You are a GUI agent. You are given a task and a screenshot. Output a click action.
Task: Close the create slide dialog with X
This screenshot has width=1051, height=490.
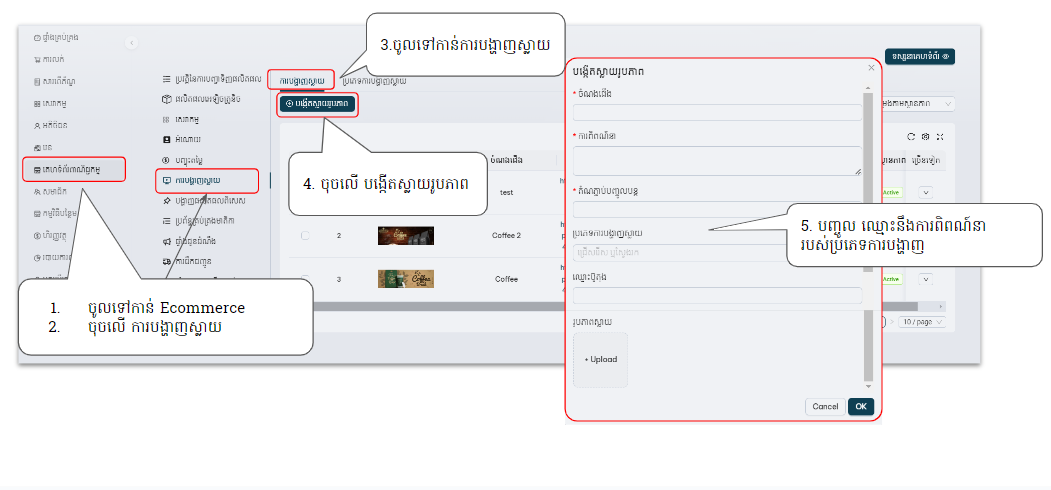pos(871,68)
